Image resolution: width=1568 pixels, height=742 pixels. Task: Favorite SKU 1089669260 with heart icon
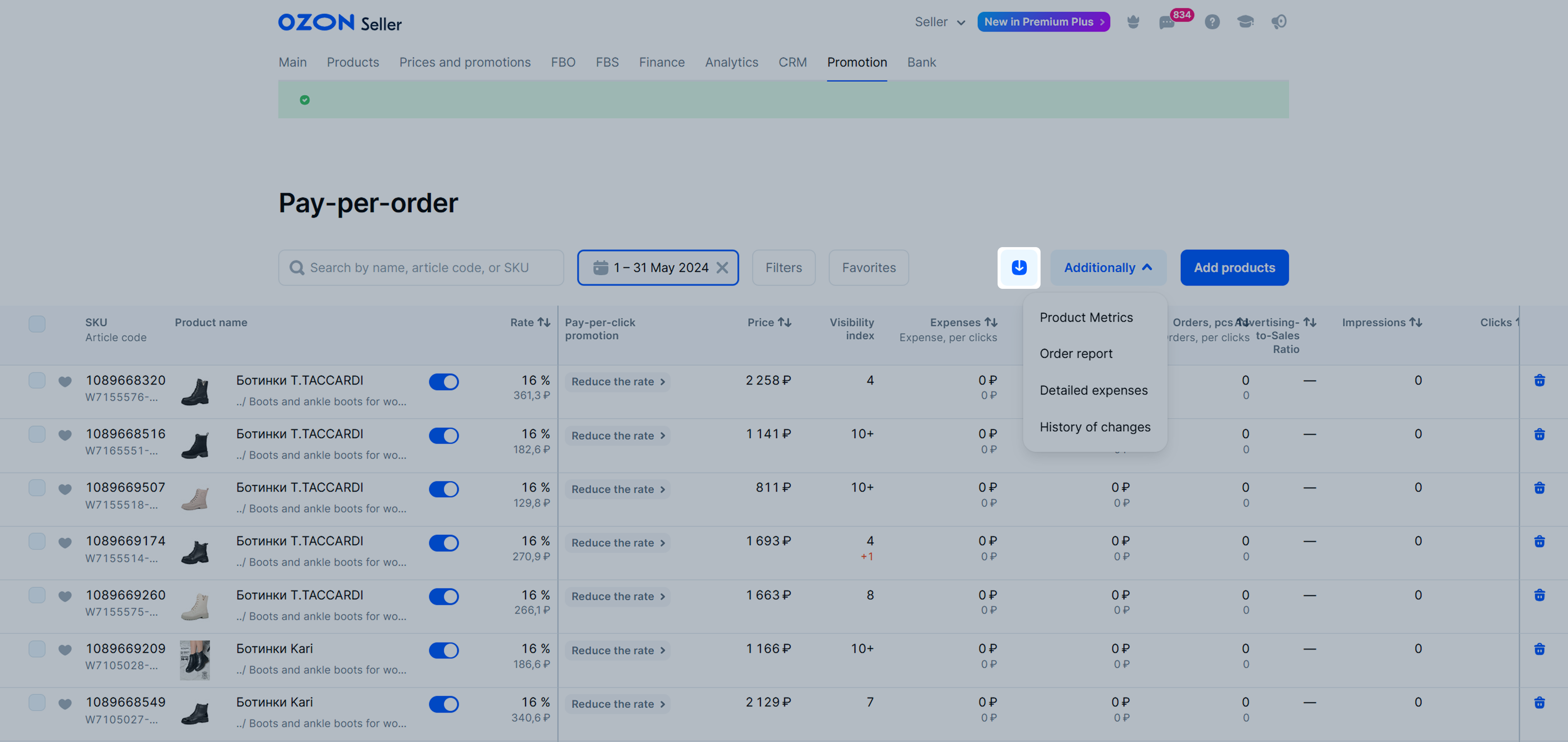coord(65,596)
